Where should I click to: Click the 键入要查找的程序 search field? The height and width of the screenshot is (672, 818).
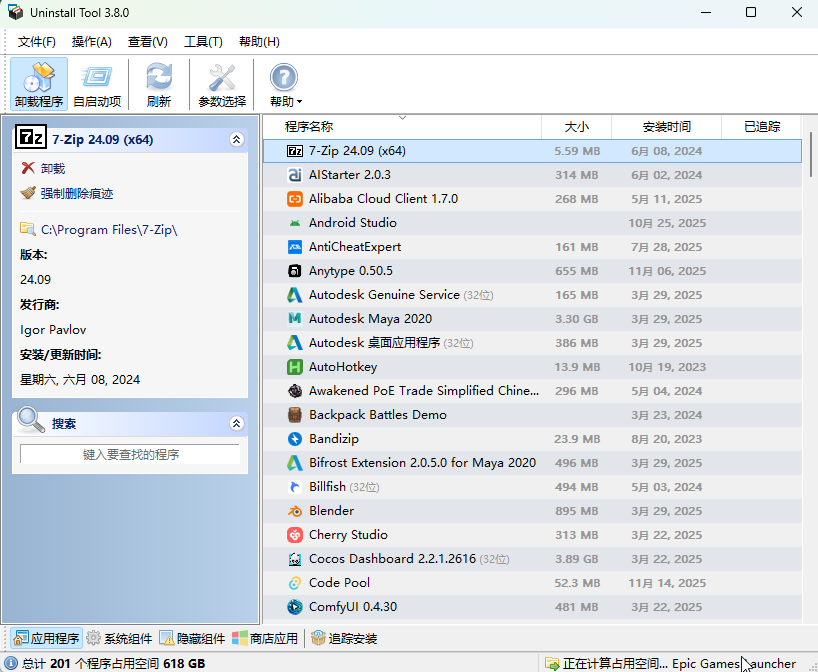(130, 454)
